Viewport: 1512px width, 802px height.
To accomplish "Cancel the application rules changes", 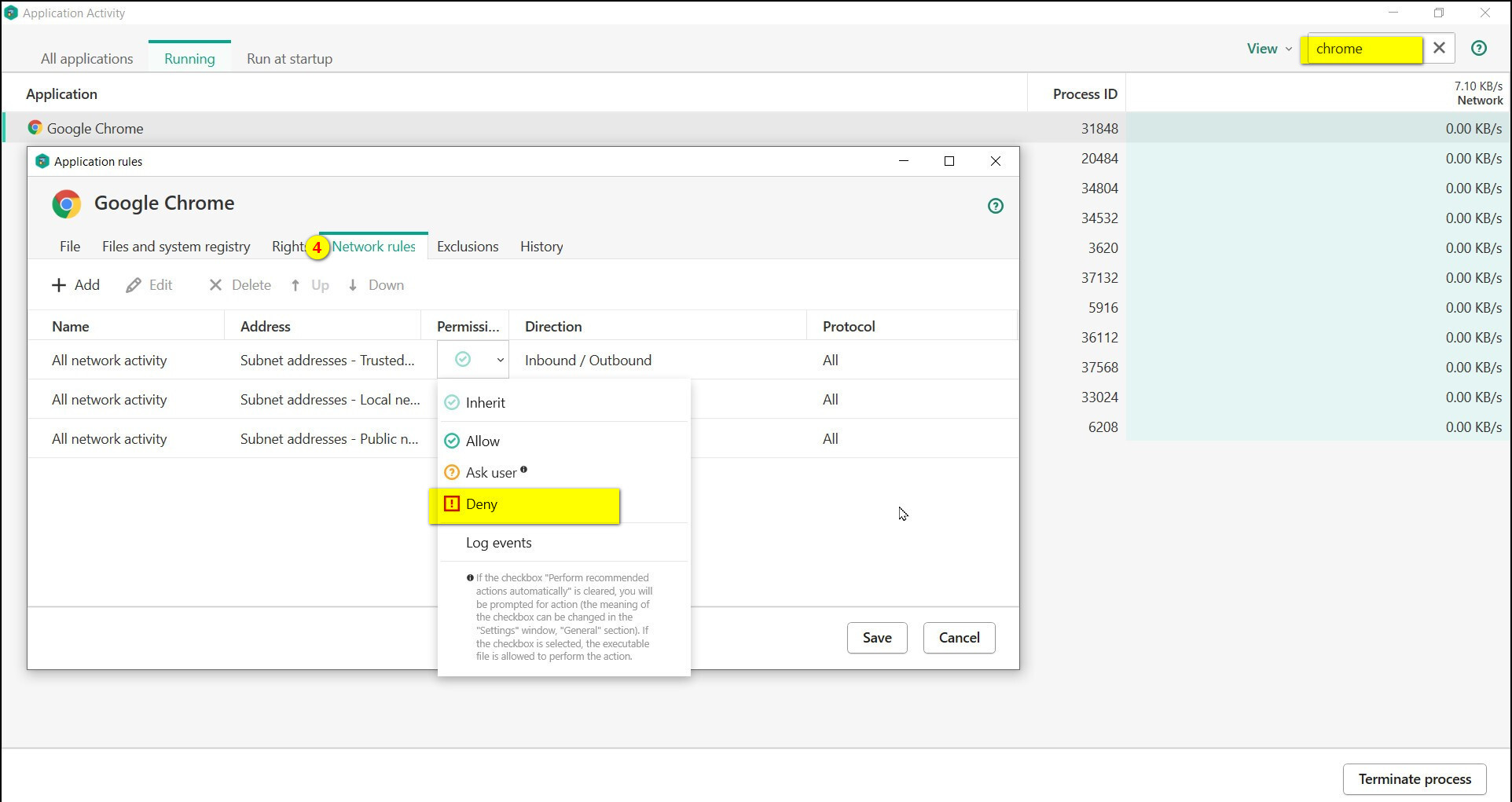I will click(959, 638).
